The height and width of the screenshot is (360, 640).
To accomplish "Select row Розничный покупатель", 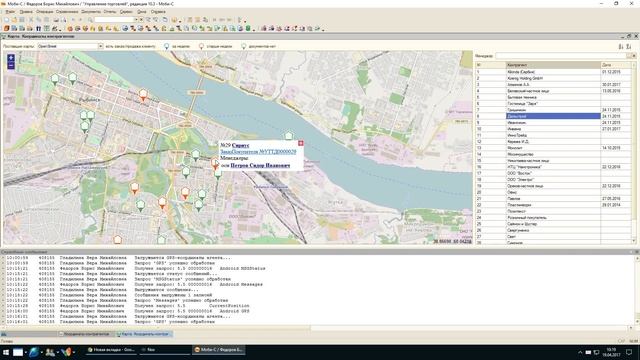I will pos(553,218).
